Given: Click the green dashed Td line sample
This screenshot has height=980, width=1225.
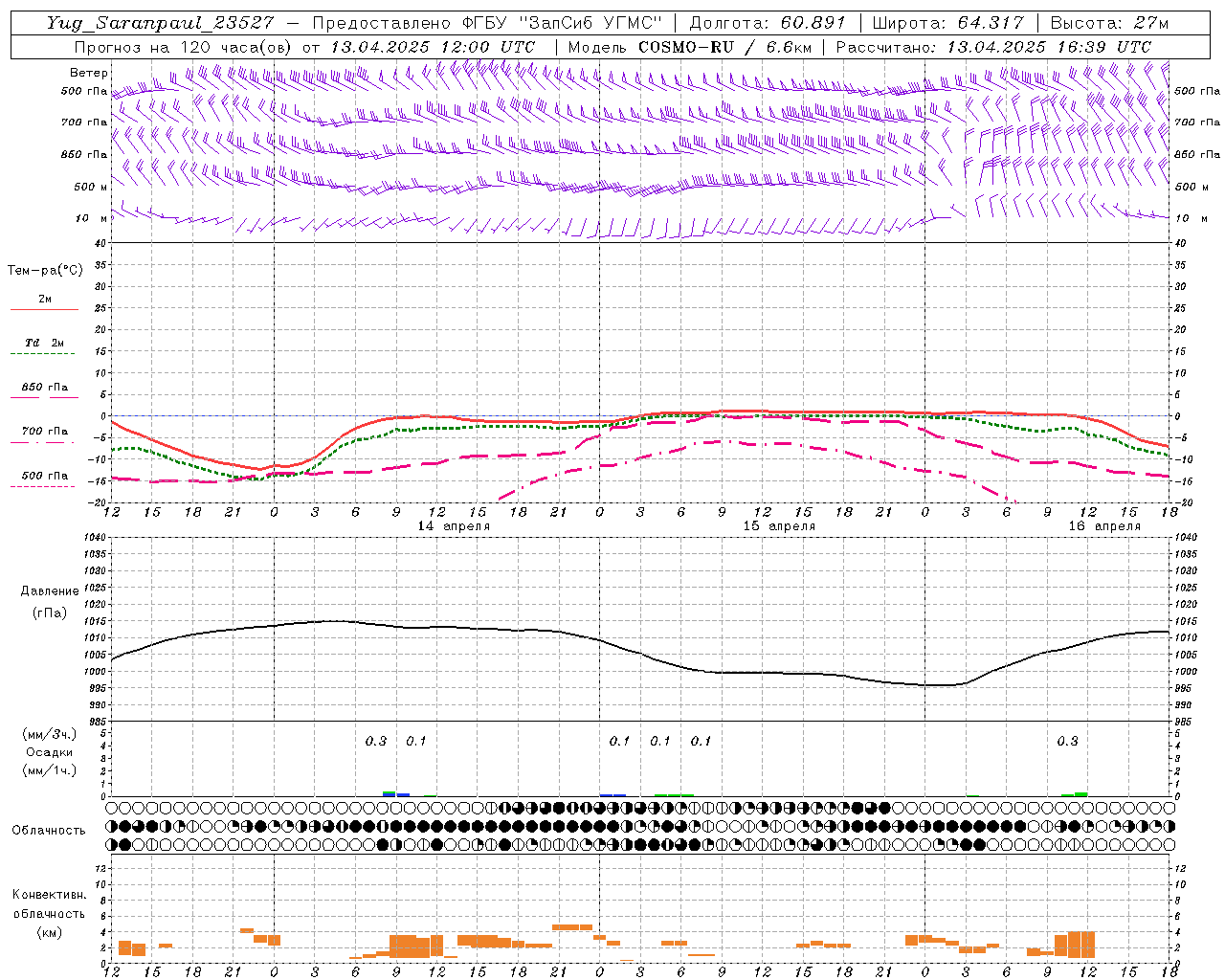Looking at the screenshot, I should click(x=44, y=354).
